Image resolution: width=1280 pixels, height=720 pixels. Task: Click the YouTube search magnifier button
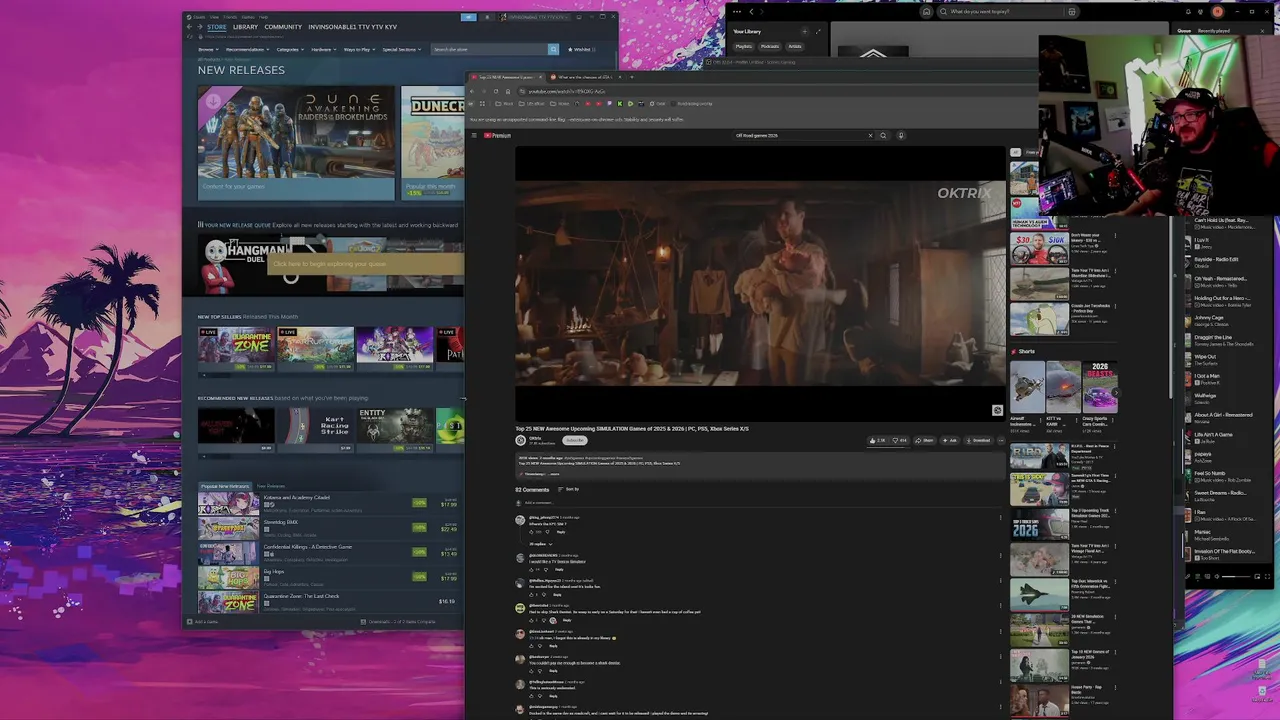(883, 135)
